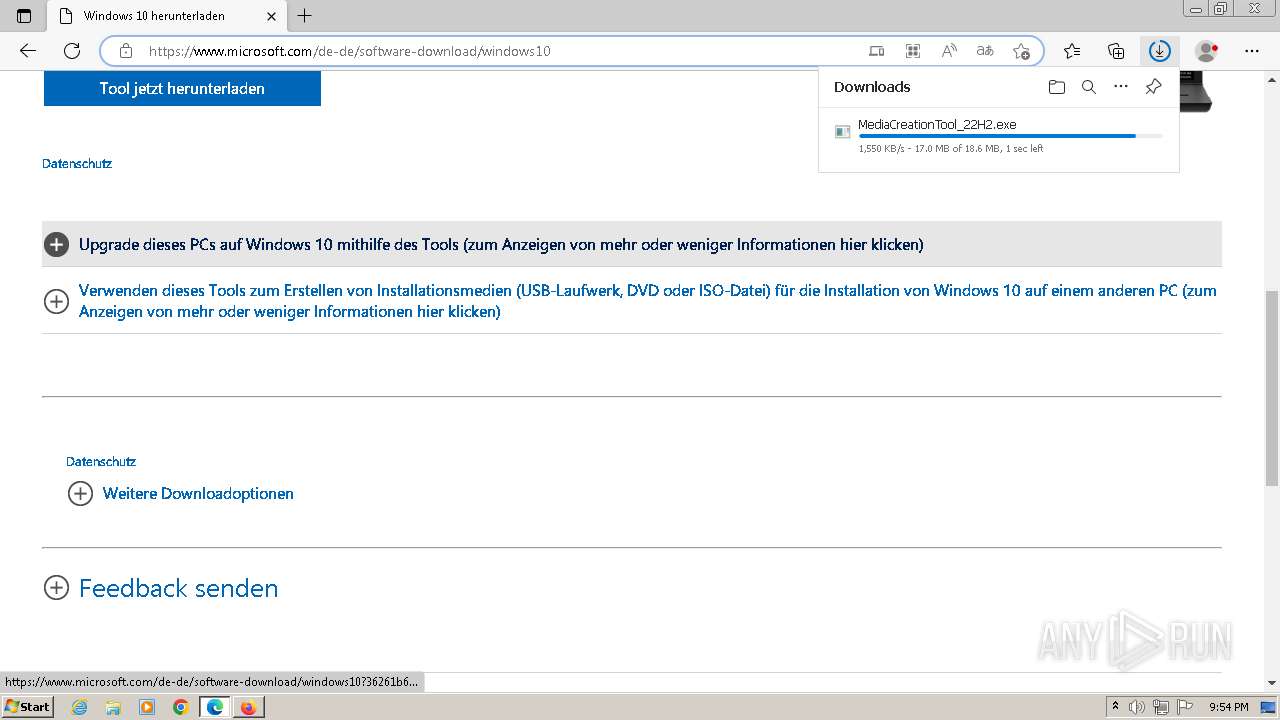Open File Explorer from taskbar
Viewport: 1280px width, 720px height.
coord(113,707)
